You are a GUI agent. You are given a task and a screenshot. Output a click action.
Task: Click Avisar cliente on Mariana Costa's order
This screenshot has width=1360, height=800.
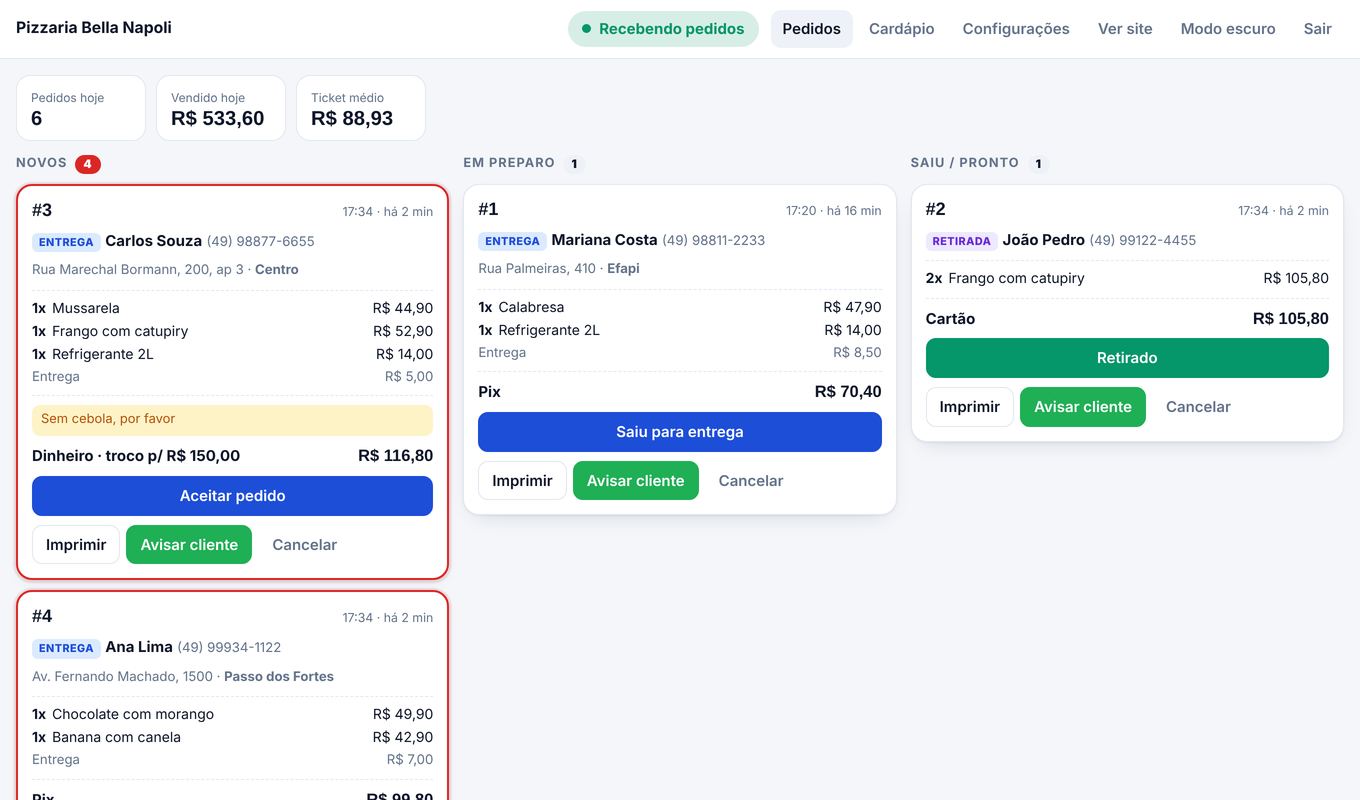point(636,481)
